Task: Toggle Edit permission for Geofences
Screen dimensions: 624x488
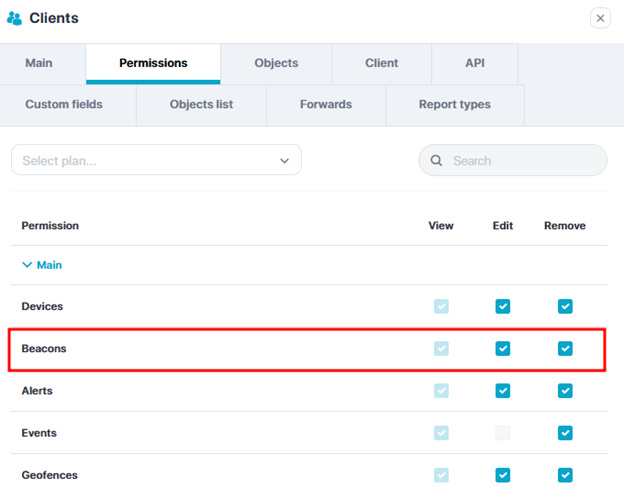Action: [503, 475]
